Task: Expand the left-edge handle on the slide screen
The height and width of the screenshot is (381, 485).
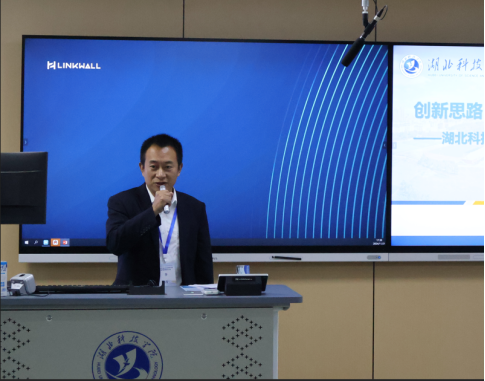Action: coord(395,145)
